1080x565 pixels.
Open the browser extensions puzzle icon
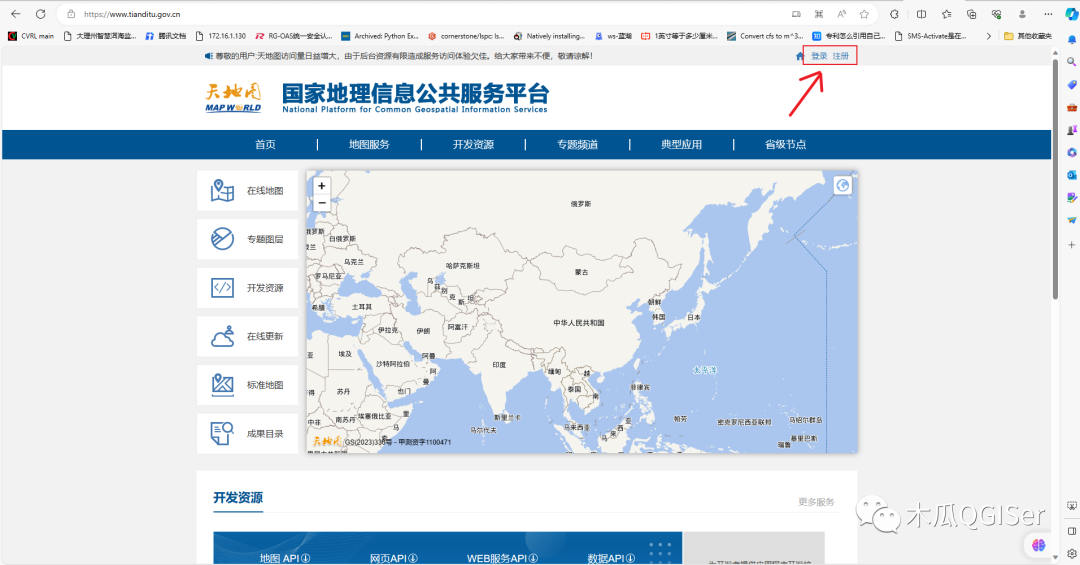[x=894, y=14]
